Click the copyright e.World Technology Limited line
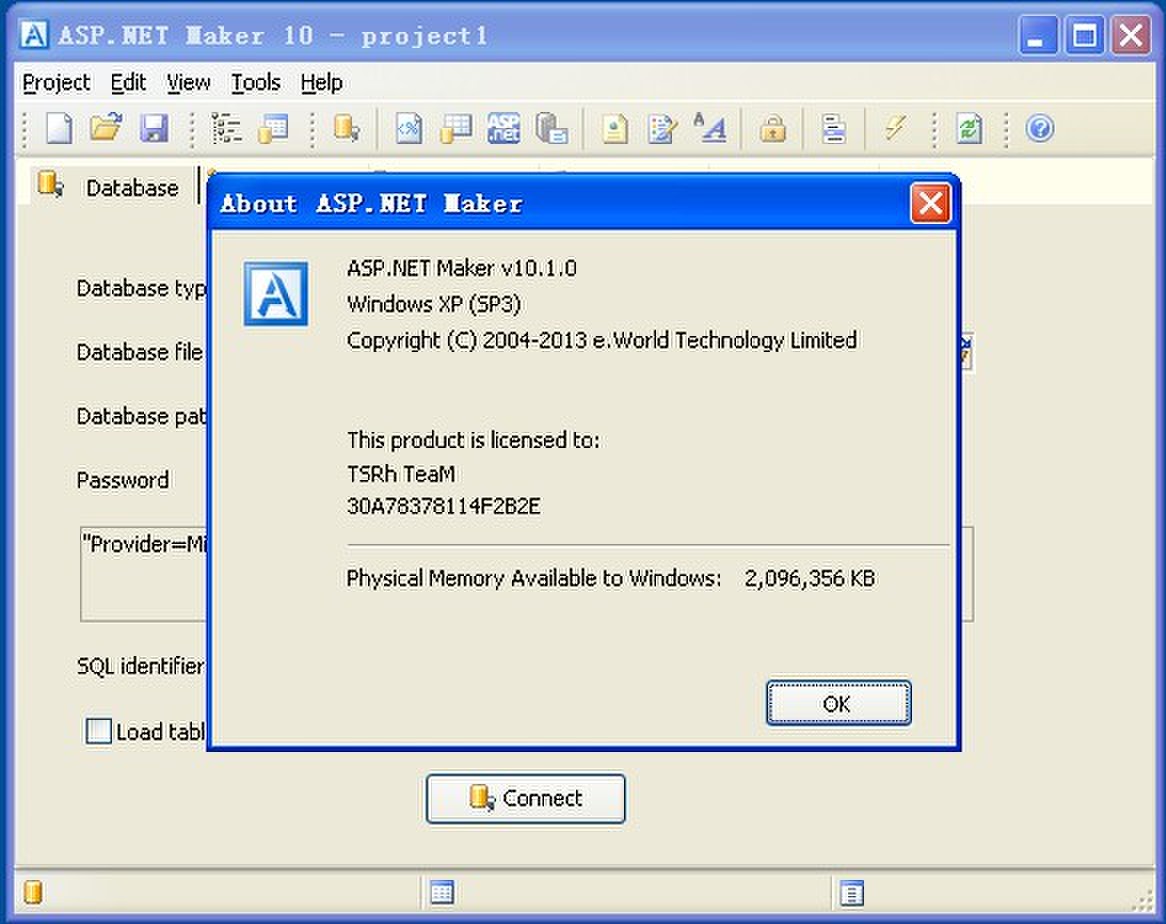Screen dimensions: 1166x924 click(x=602, y=340)
